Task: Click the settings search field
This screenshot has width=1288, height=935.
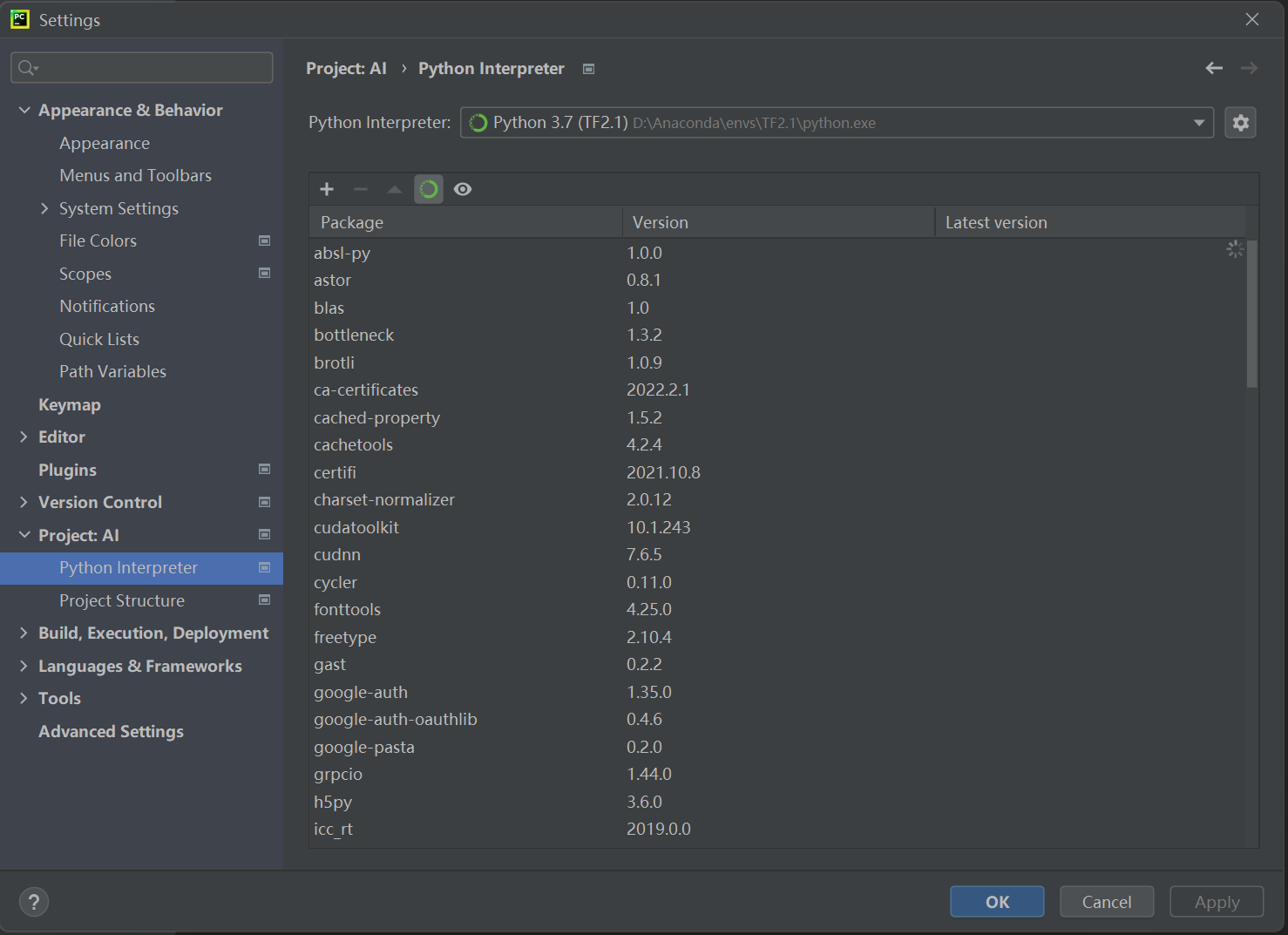Action: (141, 68)
